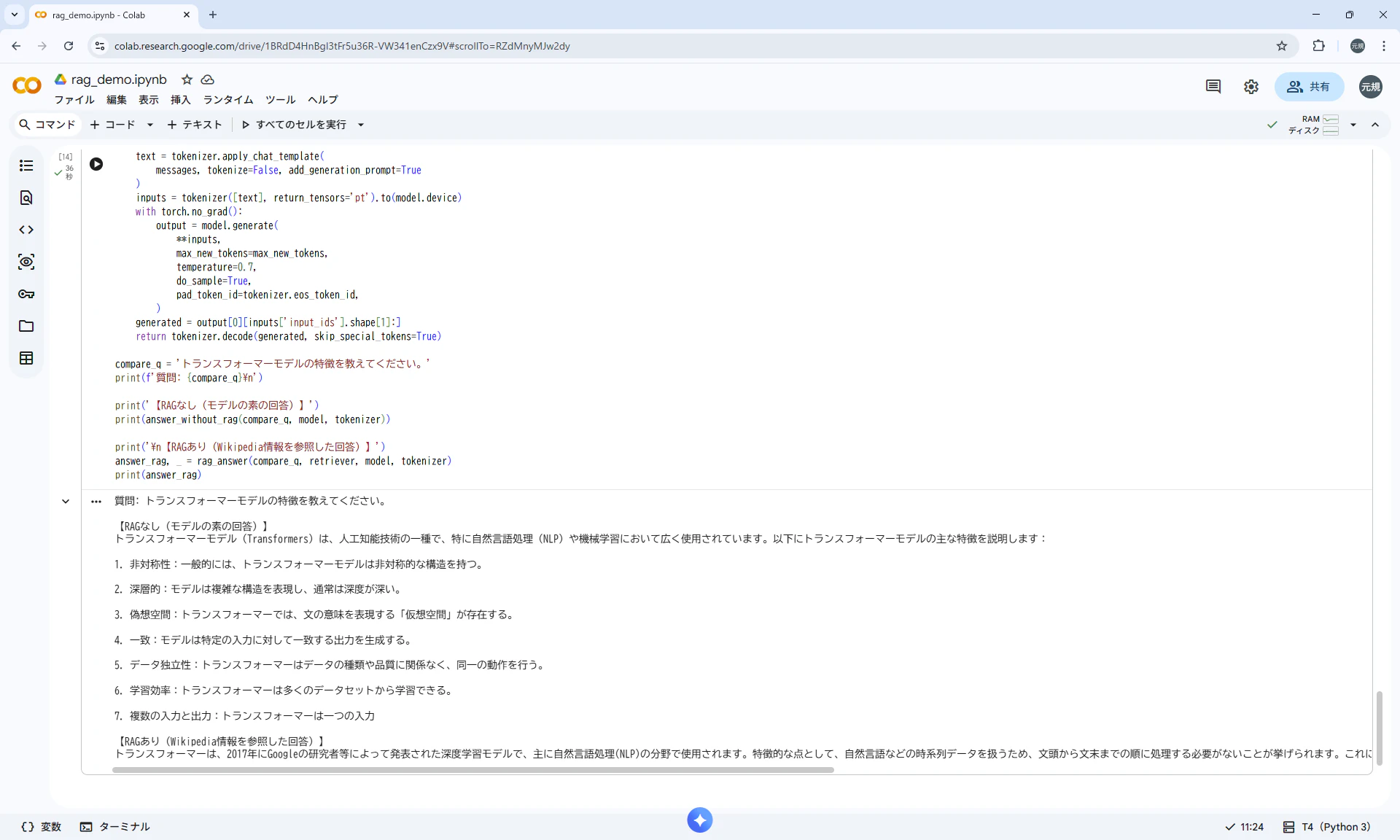Viewport: 1400px width, 840px height.
Task: Launch Gemini assistant with spark icon
Action: [699, 820]
